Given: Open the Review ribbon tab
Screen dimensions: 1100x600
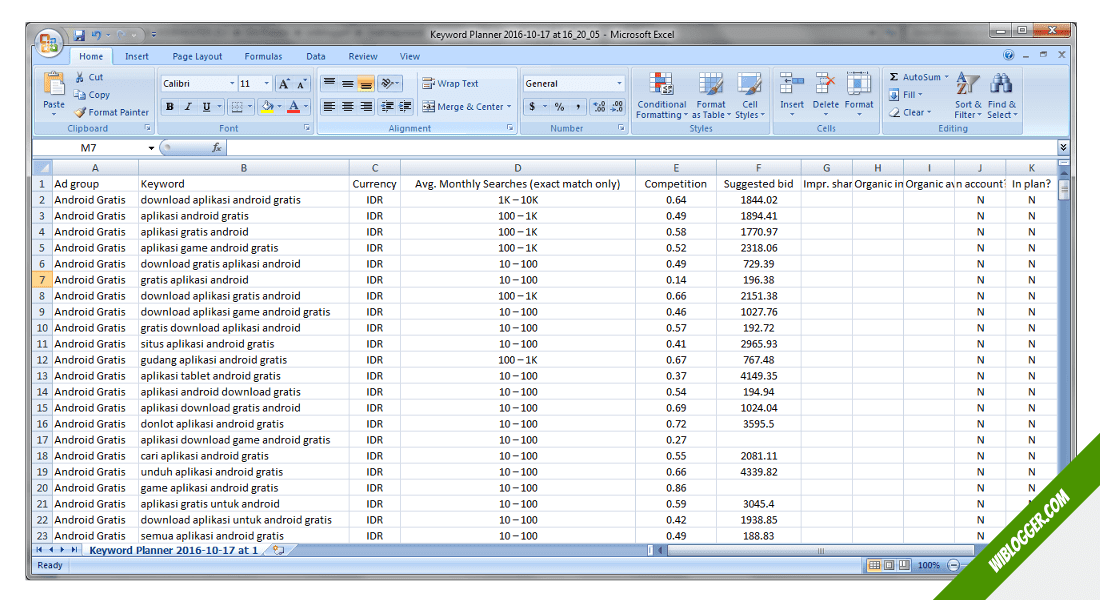Looking at the screenshot, I should click(363, 56).
